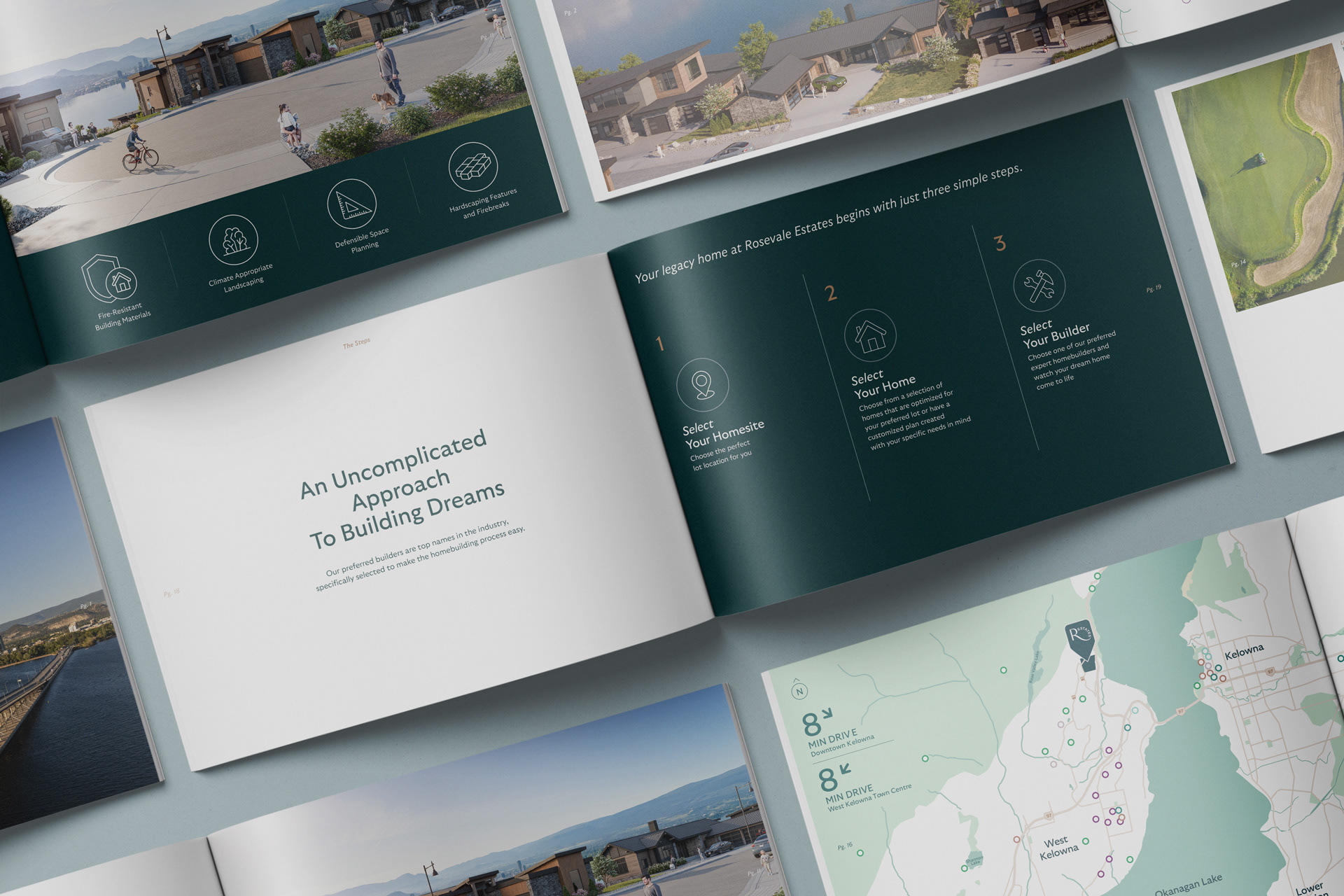The image size is (1344, 896).
Task: Click the step number 2
Action: tap(831, 293)
